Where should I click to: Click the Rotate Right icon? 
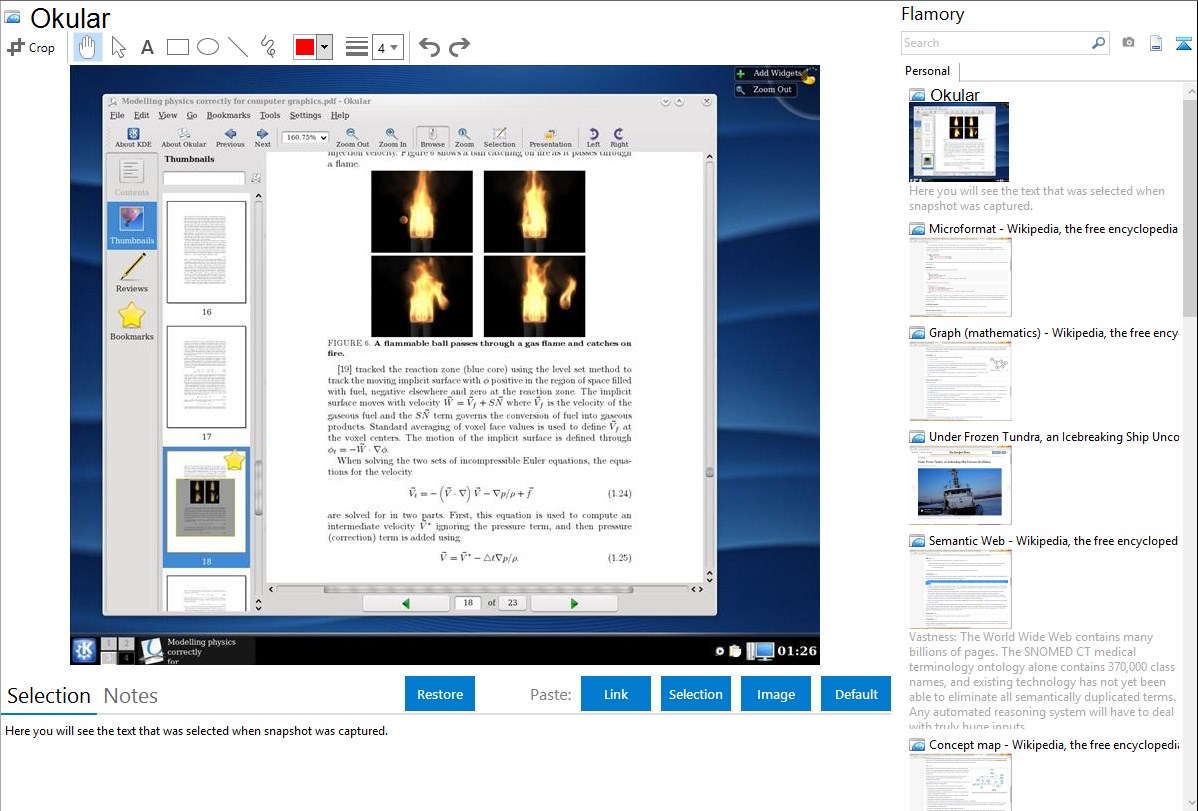(619, 138)
